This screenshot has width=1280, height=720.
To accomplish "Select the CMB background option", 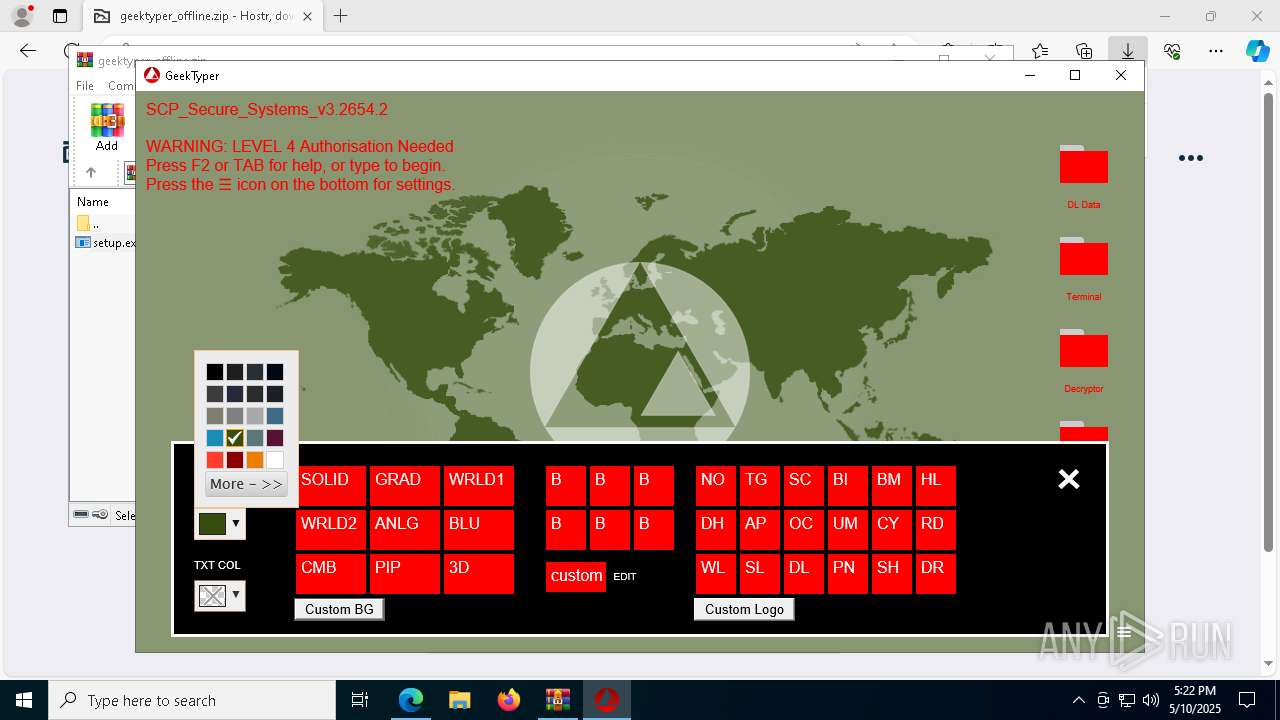I will pos(331,573).
